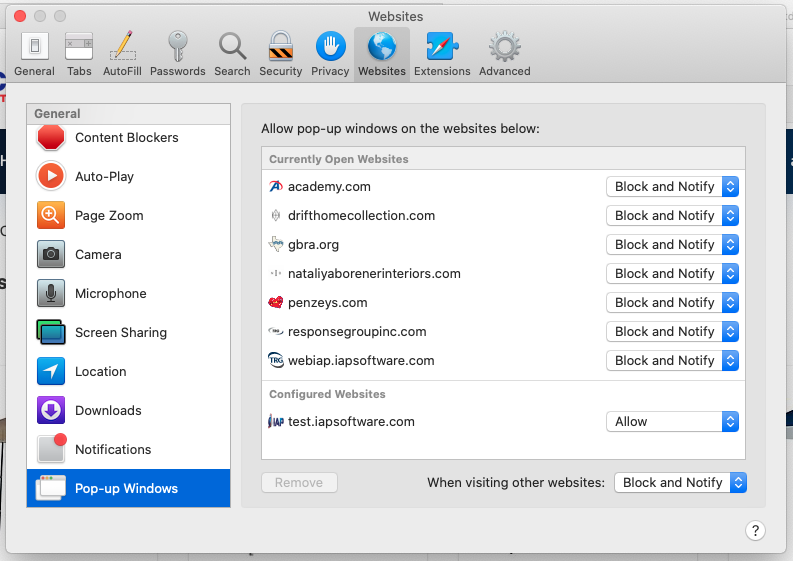793x561 pixels.
Task: Click the Microphone icon in sidebar
Action: tap(51, 293)
